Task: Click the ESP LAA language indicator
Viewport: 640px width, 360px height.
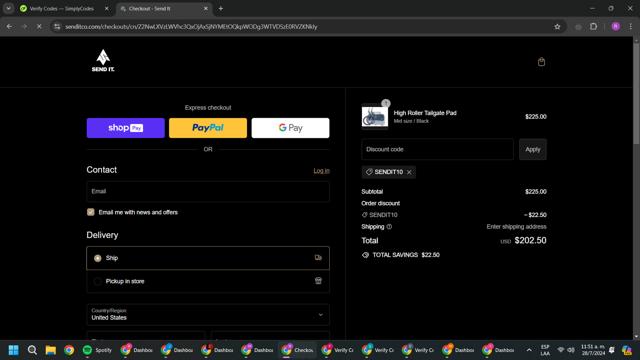Action: (545, 350)
